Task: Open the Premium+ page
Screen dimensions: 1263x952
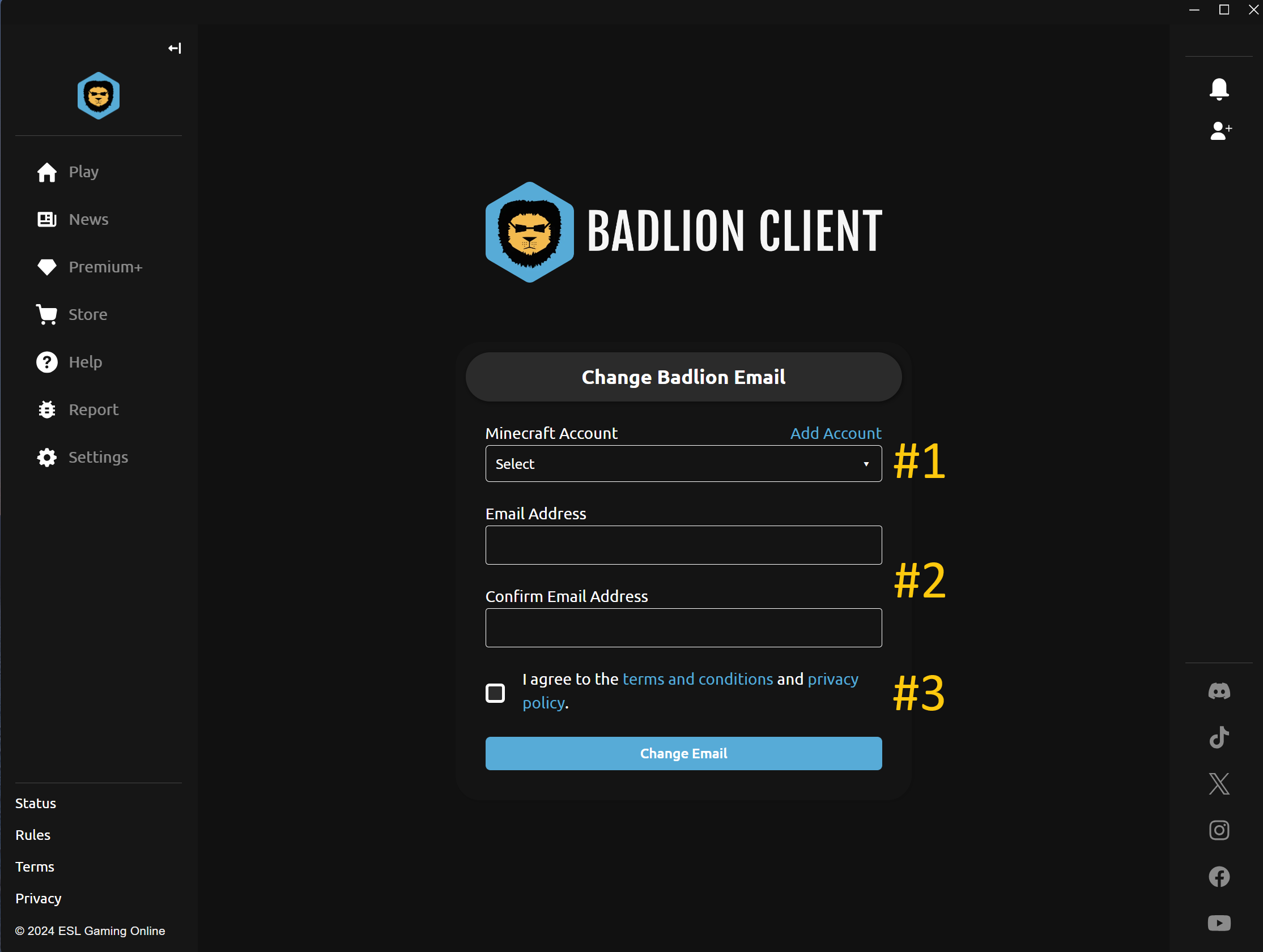Action: (x=105, y=267)
